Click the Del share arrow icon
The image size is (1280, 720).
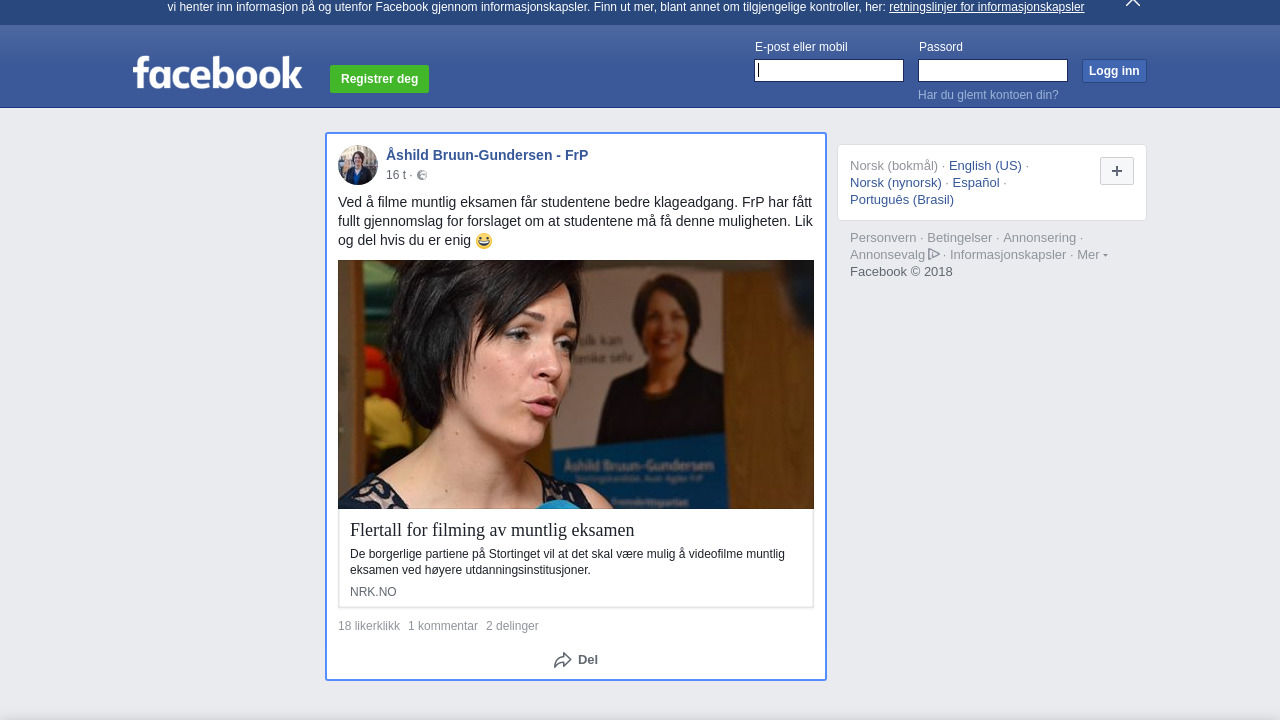click(x=563, y=660)
